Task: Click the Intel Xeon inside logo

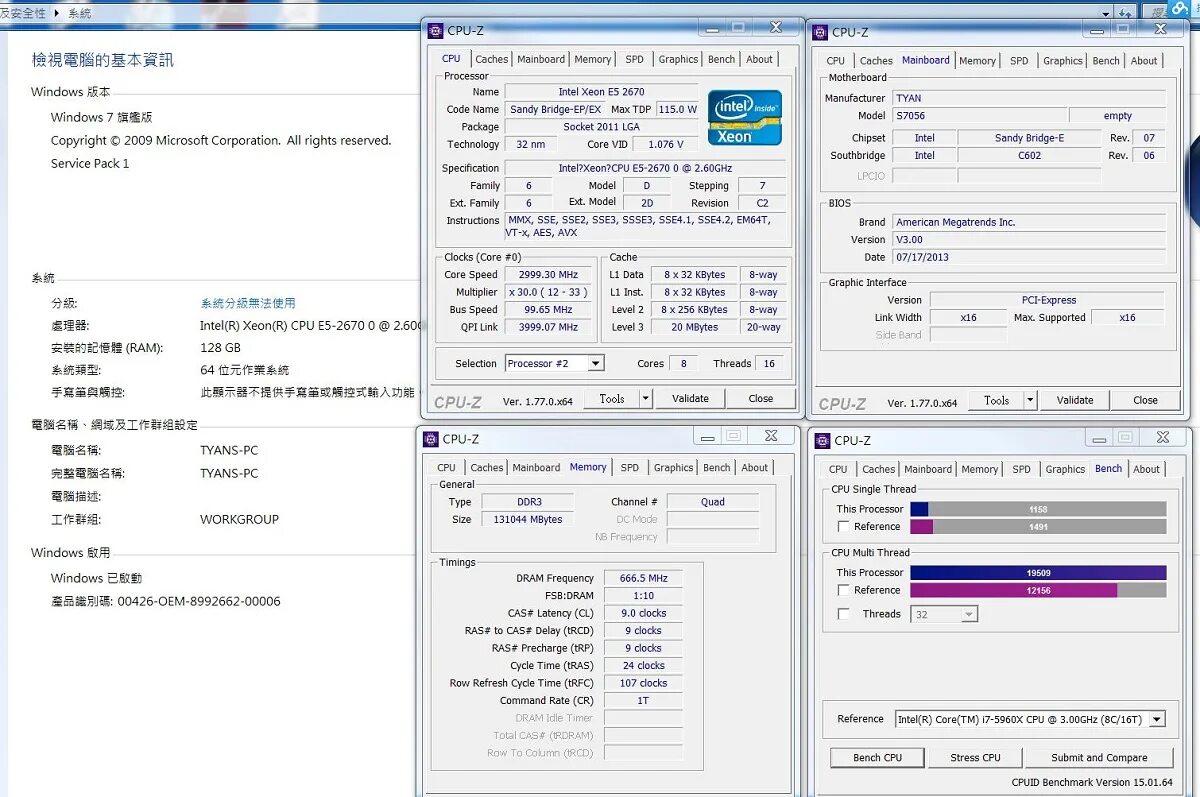Action: coord(745,118)
